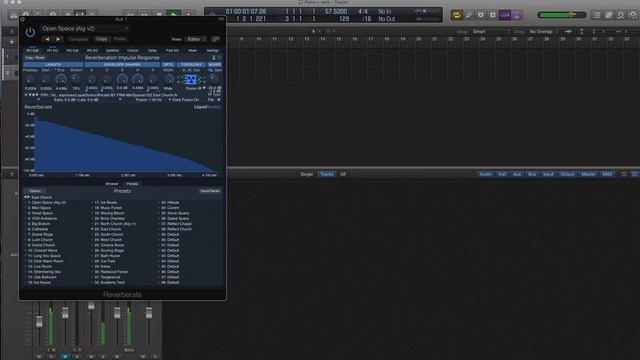This screenshot has width=640, height=360.
Task: Click the Save Banks button
Action: click(210, 191)
